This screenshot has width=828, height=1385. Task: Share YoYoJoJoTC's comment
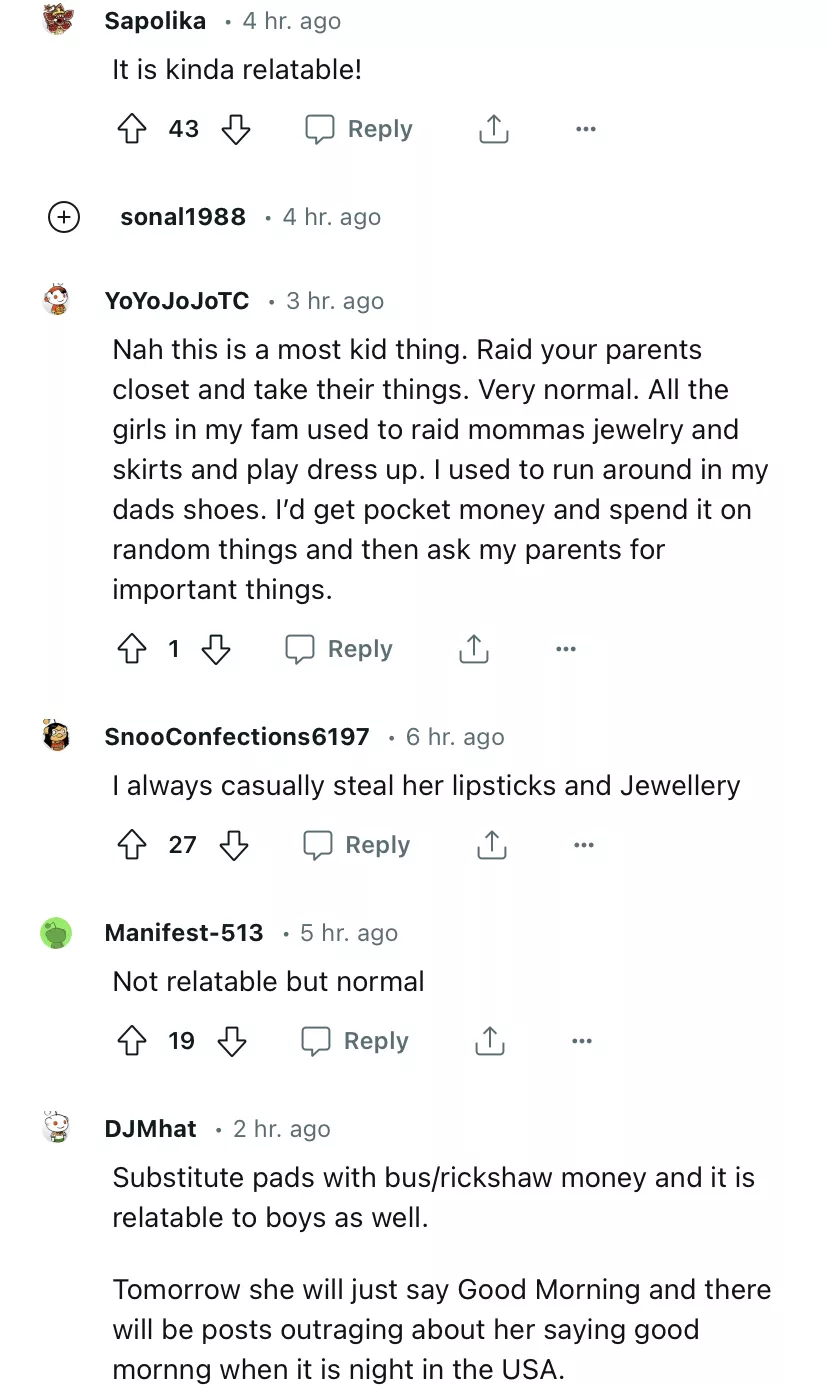[473, 649]
